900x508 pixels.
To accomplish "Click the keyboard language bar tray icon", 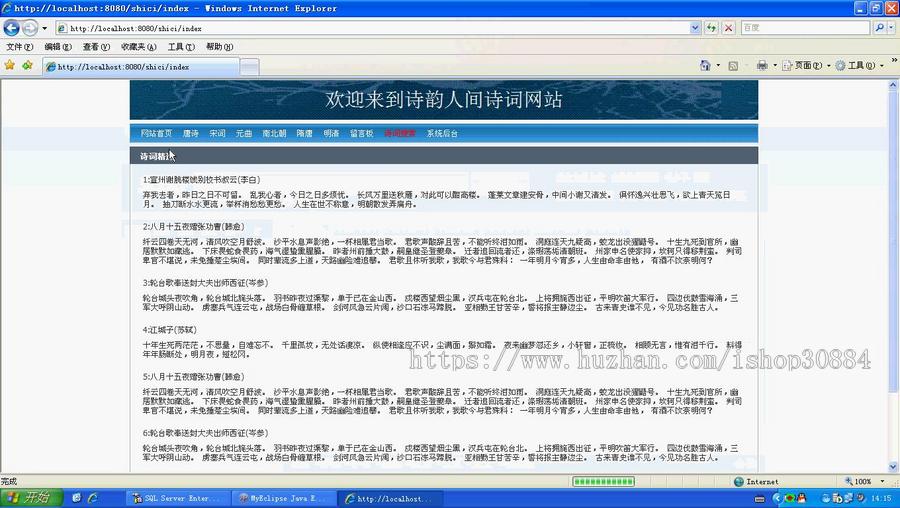I will (x=759, y=499).
